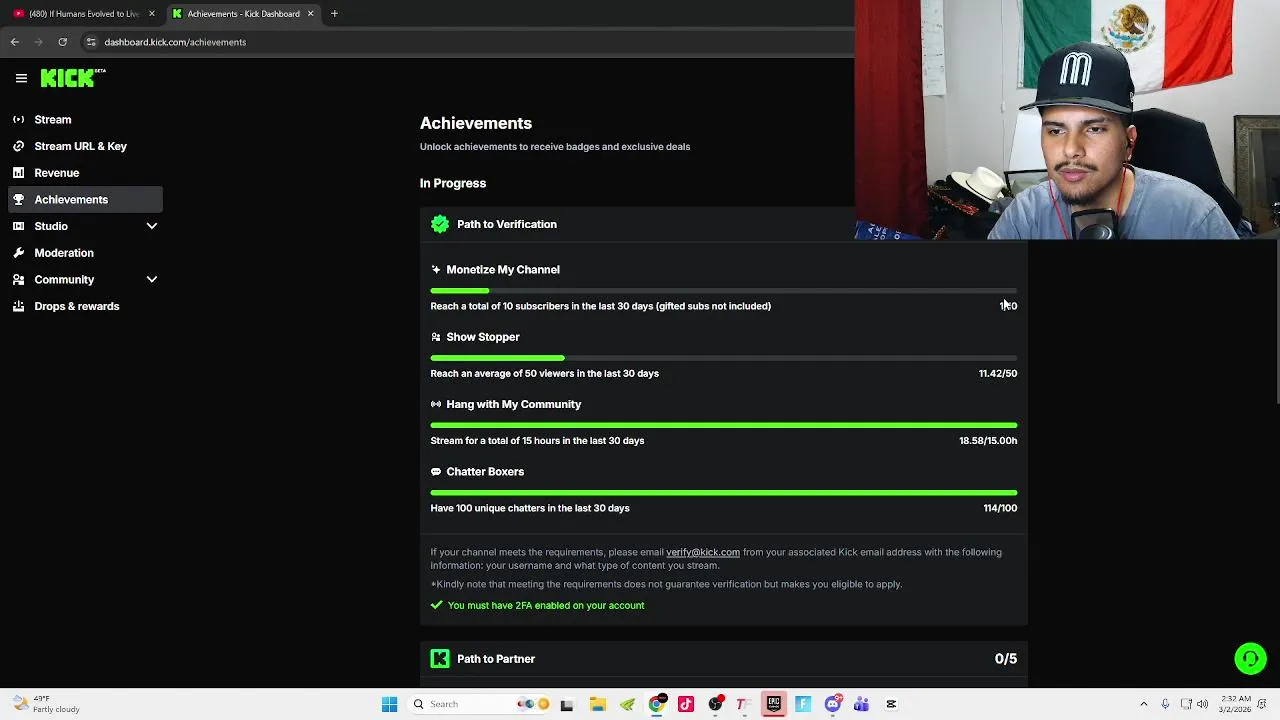Click the green 2FA enabled checkmark
The width and height of the screenshot is (1280, 720).
[436, 605]
